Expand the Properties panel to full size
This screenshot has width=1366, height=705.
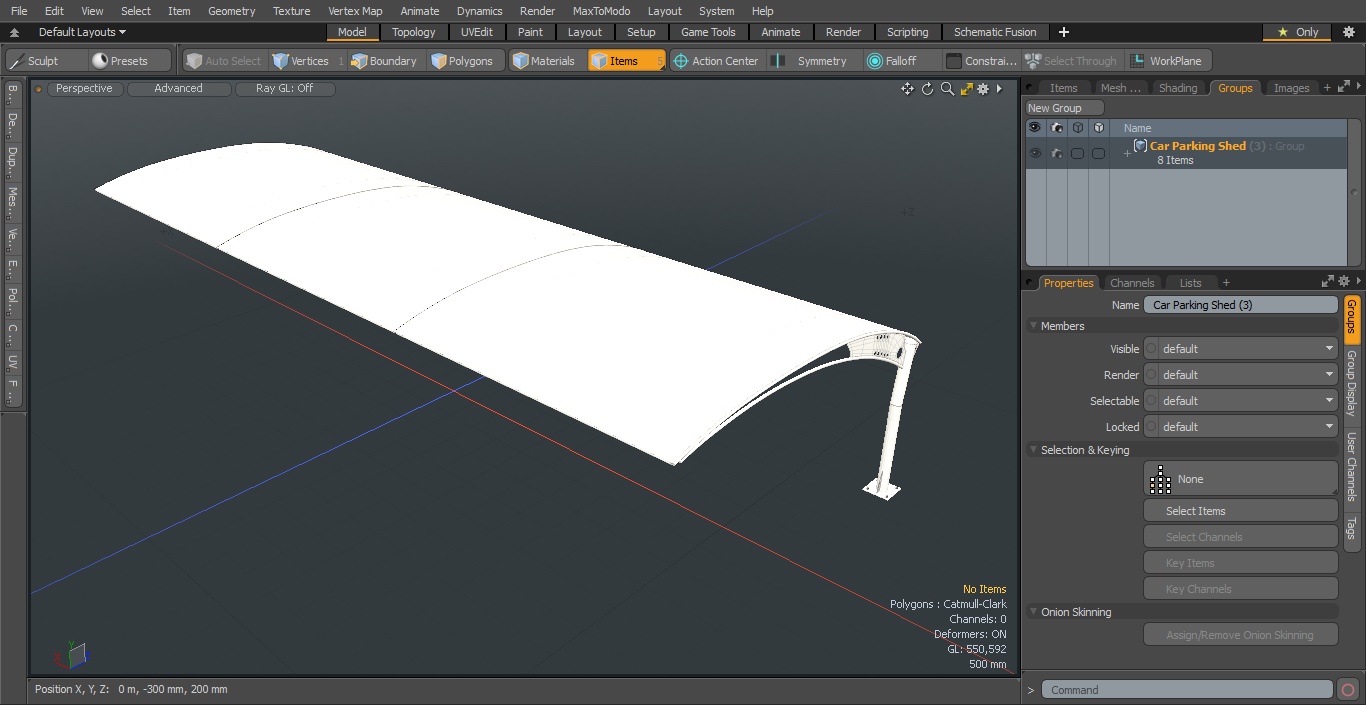pos(1328,282)
